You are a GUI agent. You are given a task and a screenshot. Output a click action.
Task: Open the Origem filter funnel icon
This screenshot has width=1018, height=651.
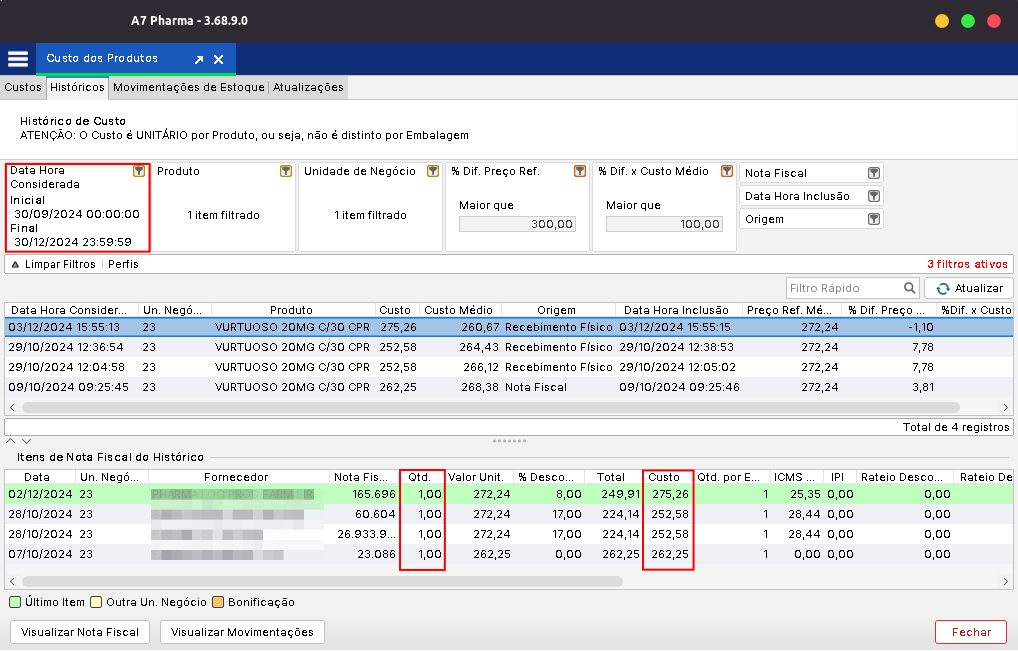874,219
